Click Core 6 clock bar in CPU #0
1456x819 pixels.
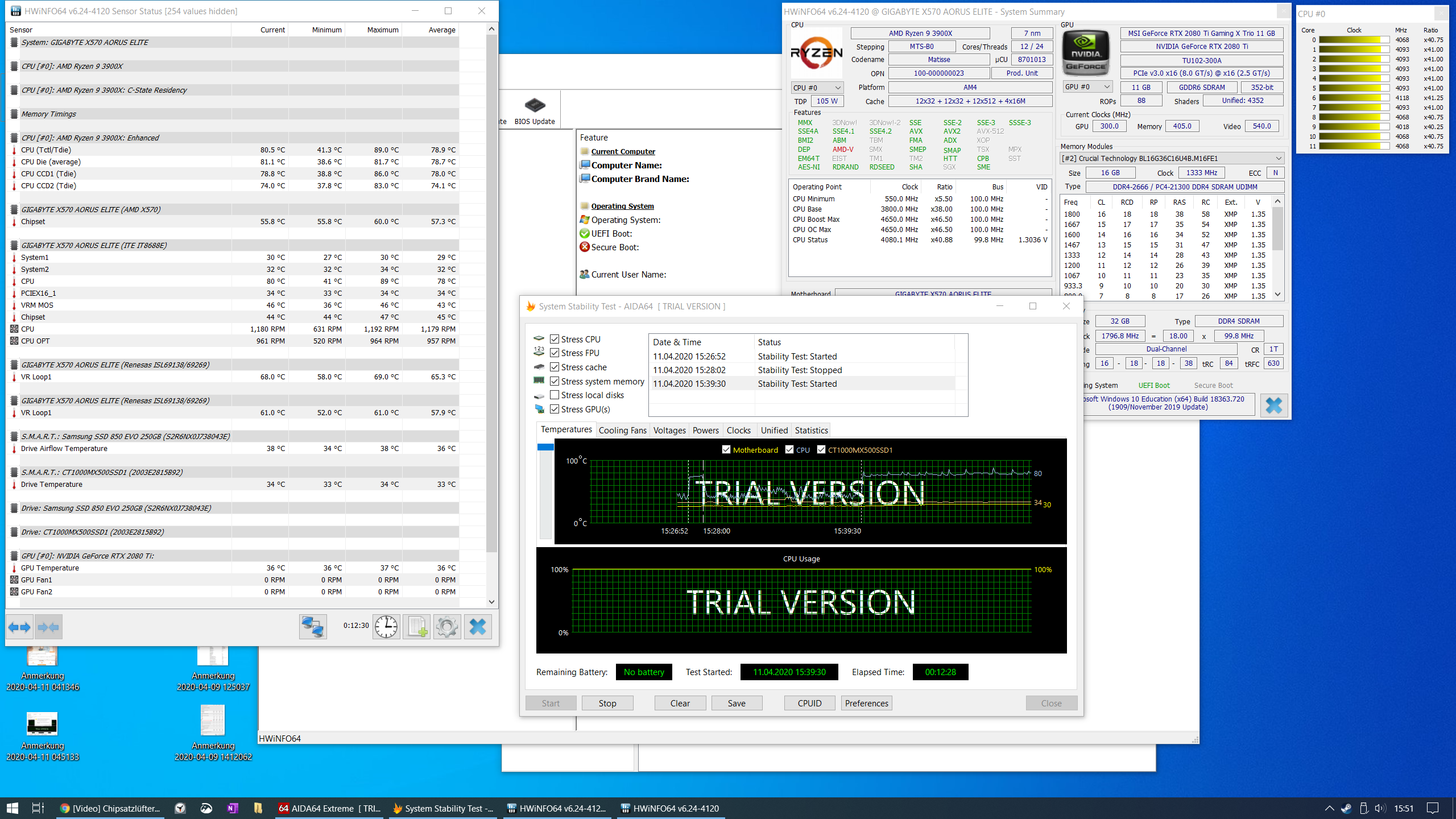pyautogui.click(x=1354, y=98)
